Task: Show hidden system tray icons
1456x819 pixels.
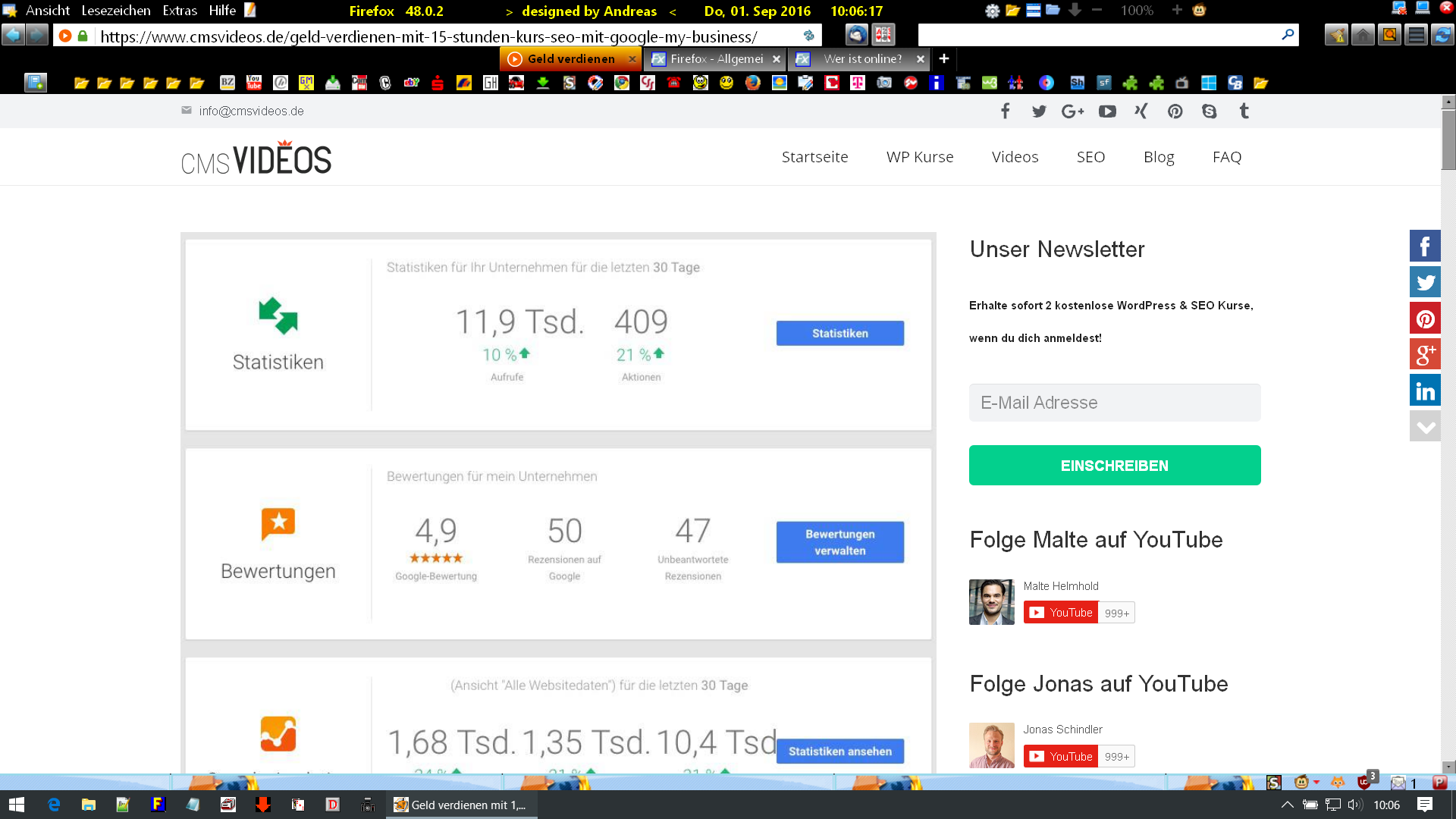Action: coord(1287,805)
